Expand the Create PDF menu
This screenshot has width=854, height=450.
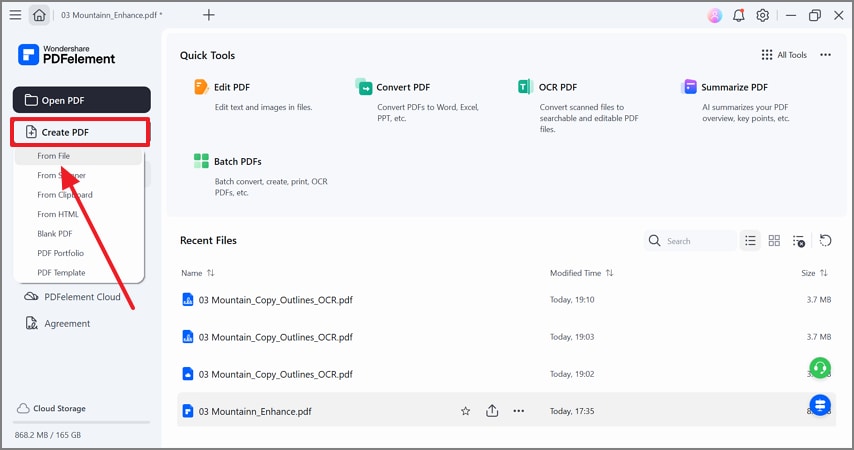[80, 132]
